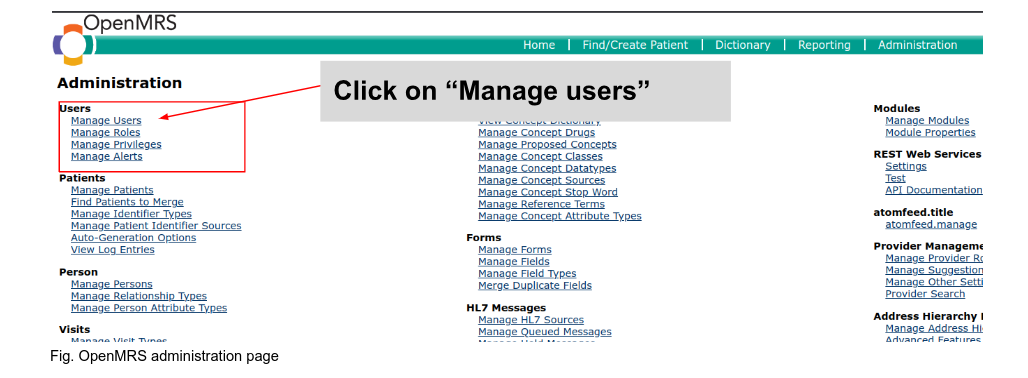Open Manage Person Attribute Types
Image resolution: width=1028 pixels, height=378 pixels.
tap(149, 307)
